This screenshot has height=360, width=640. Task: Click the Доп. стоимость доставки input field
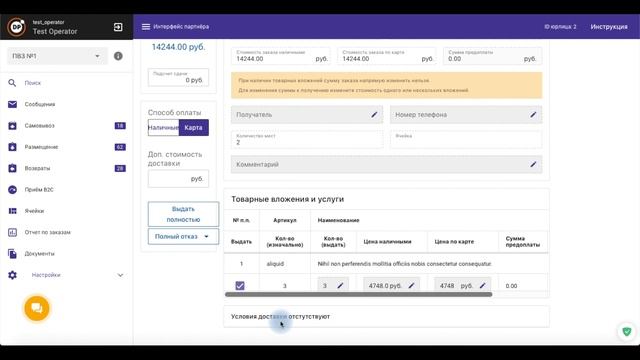coord(178,179)
